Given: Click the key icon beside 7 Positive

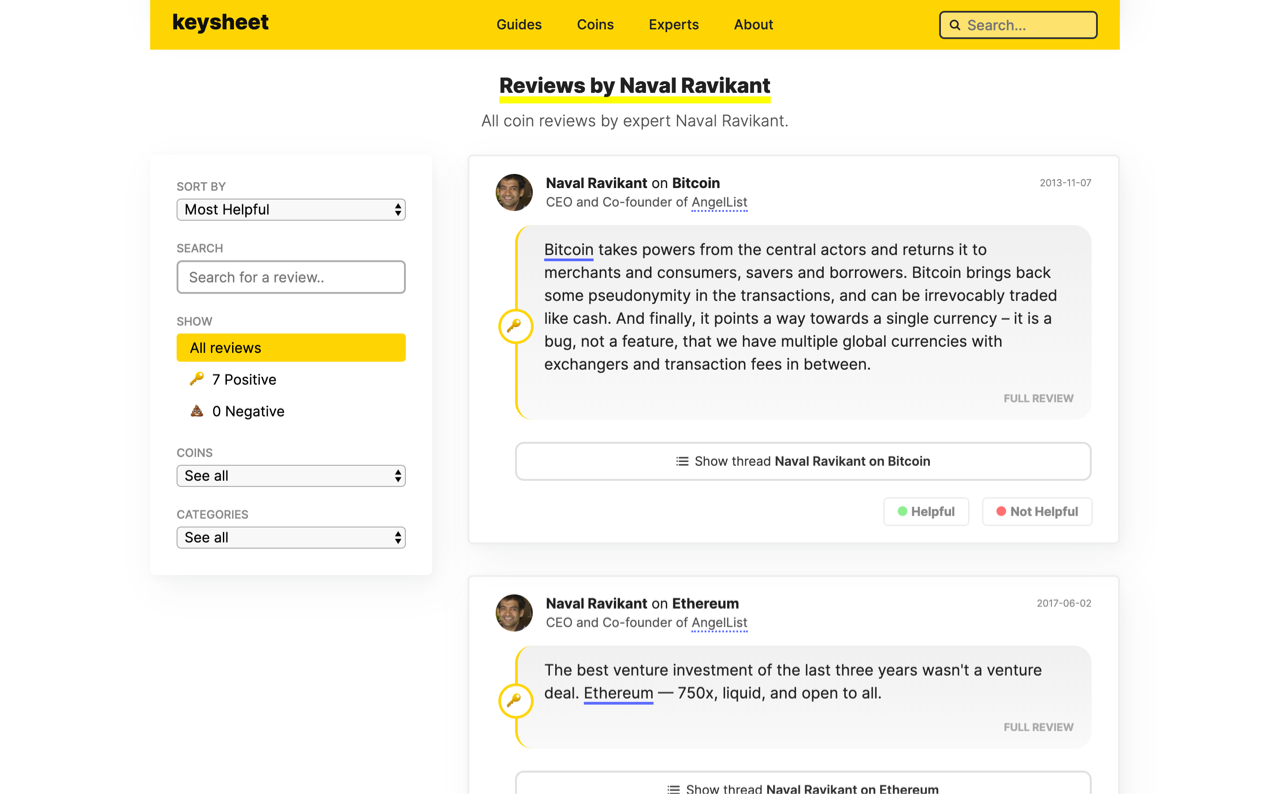Looking at the screenshot, I should [197, 379].
